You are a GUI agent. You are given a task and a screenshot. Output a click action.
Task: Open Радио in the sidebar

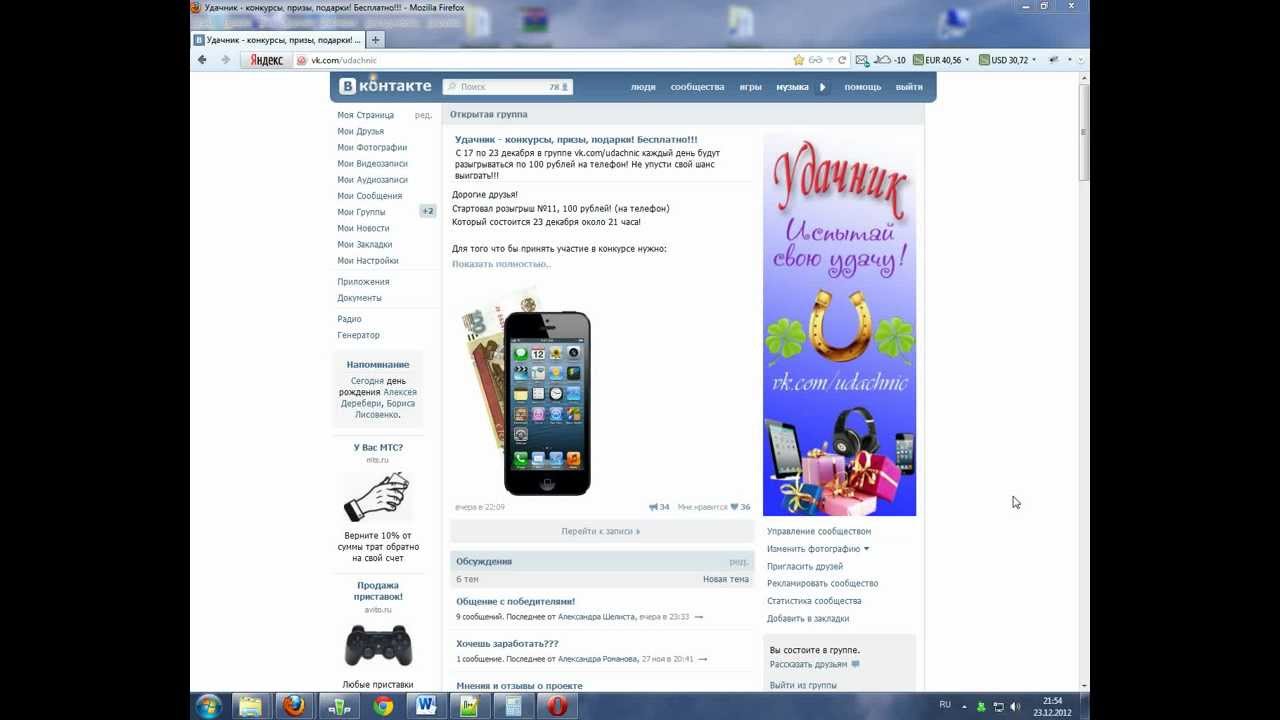coord(349,319)
